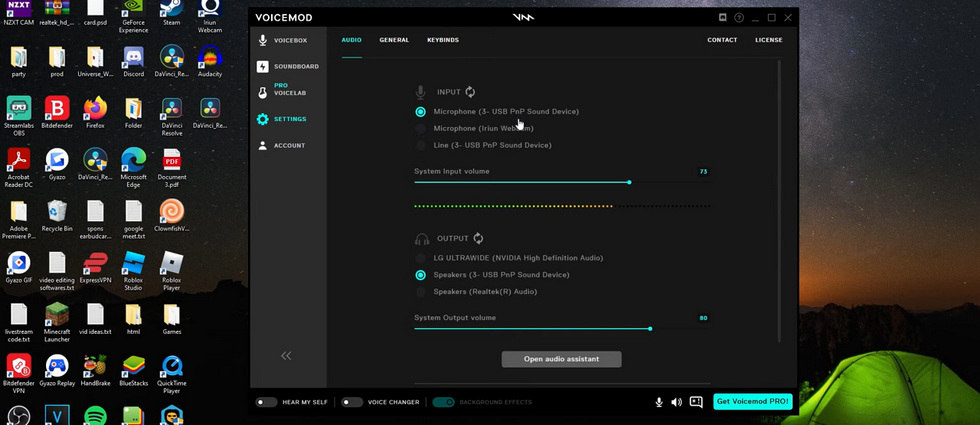Screen dimensions: 980x425
Task: Refresh the output device list
Action: click(478, 238)
